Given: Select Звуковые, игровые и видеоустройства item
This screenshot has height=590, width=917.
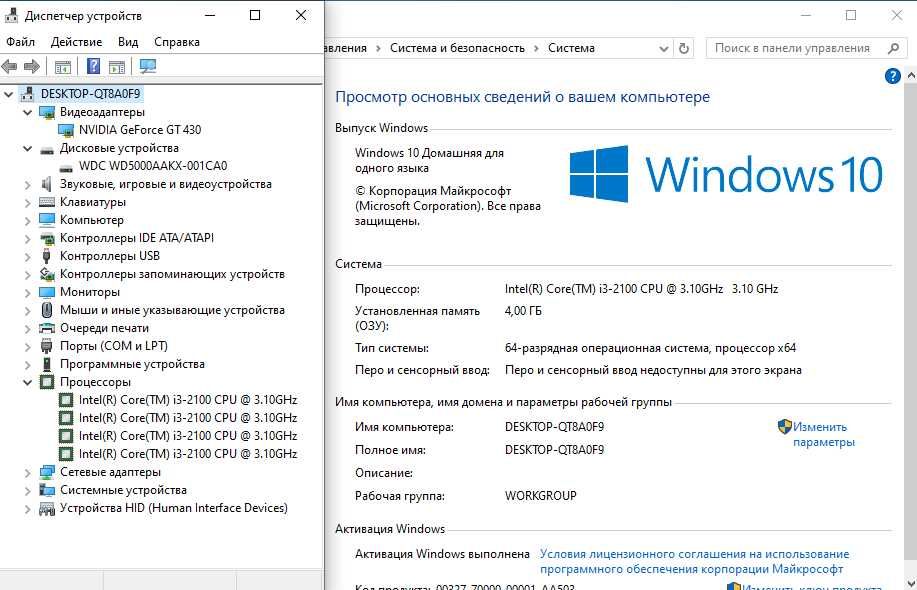Looking at the screenshot, I should (166, 184).
